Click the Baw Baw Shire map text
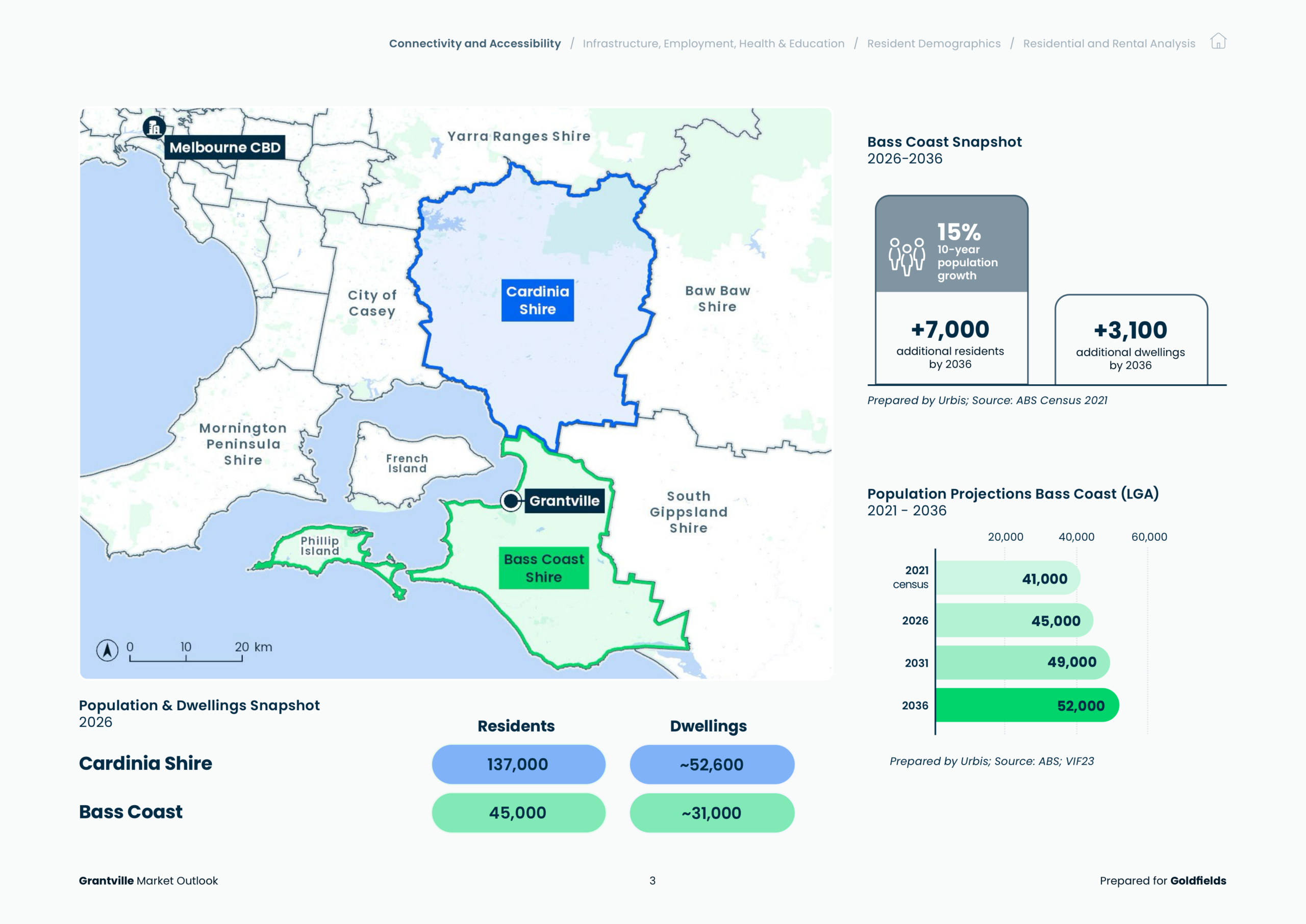This screenshot has height=924, width=1306. pos(717,298)
